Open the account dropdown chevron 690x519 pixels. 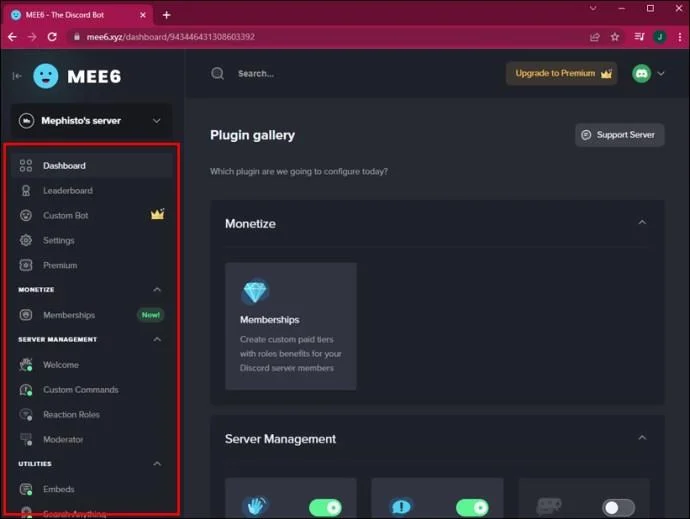tap(661, 74)
